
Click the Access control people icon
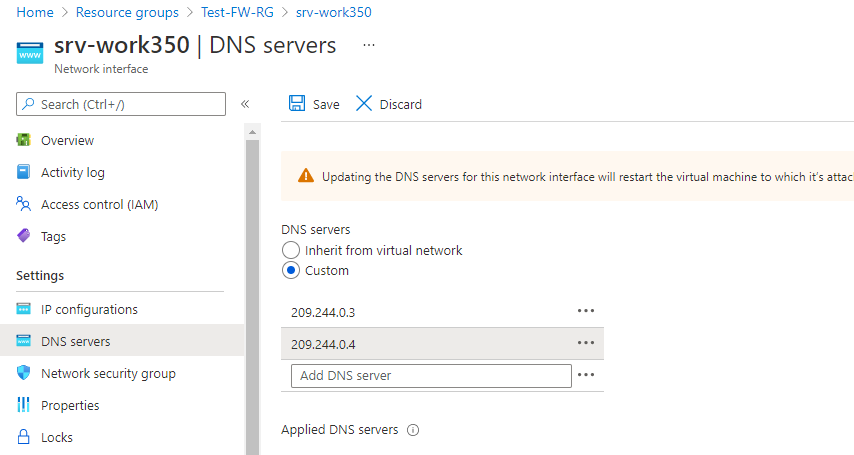(23, 204)
